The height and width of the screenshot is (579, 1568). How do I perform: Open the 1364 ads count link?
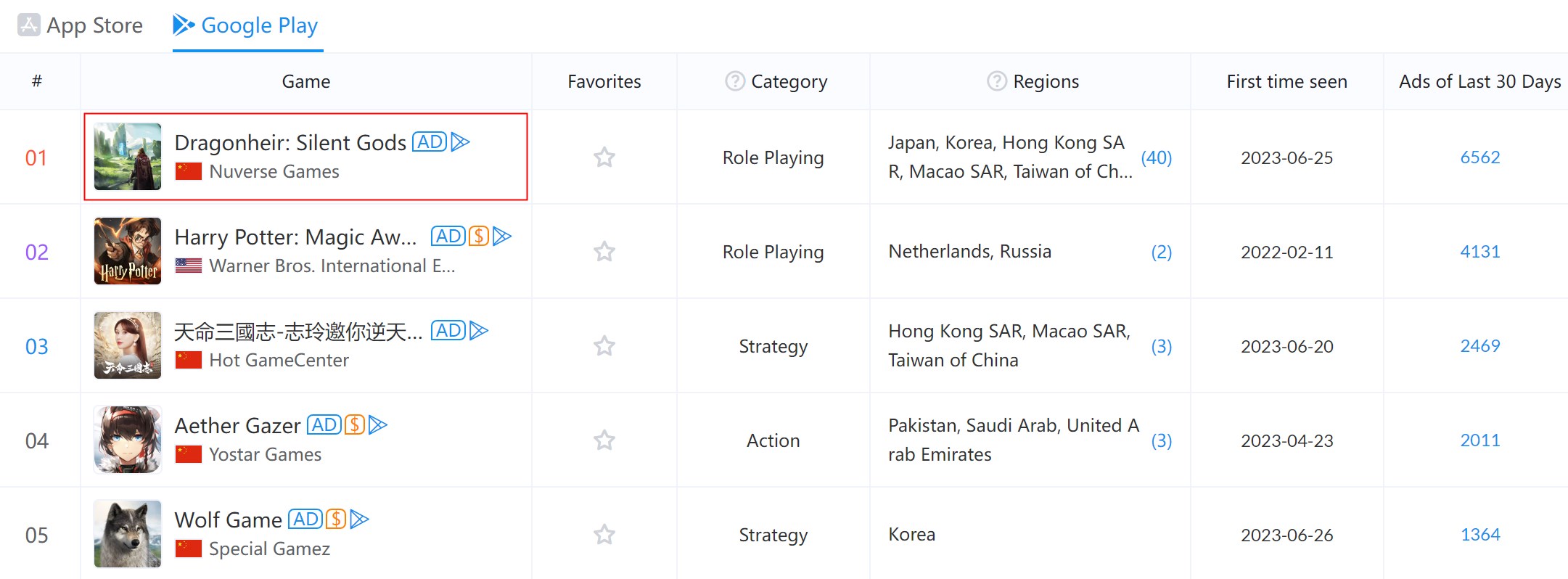click(1480, 535)
